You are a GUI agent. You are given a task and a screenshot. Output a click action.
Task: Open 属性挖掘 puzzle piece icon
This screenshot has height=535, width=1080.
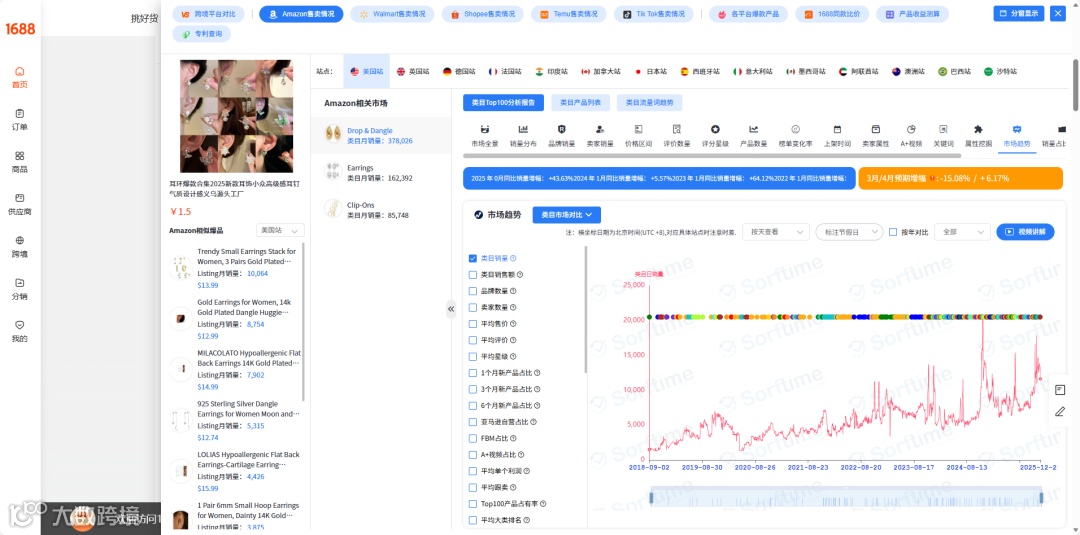(978, 129)
